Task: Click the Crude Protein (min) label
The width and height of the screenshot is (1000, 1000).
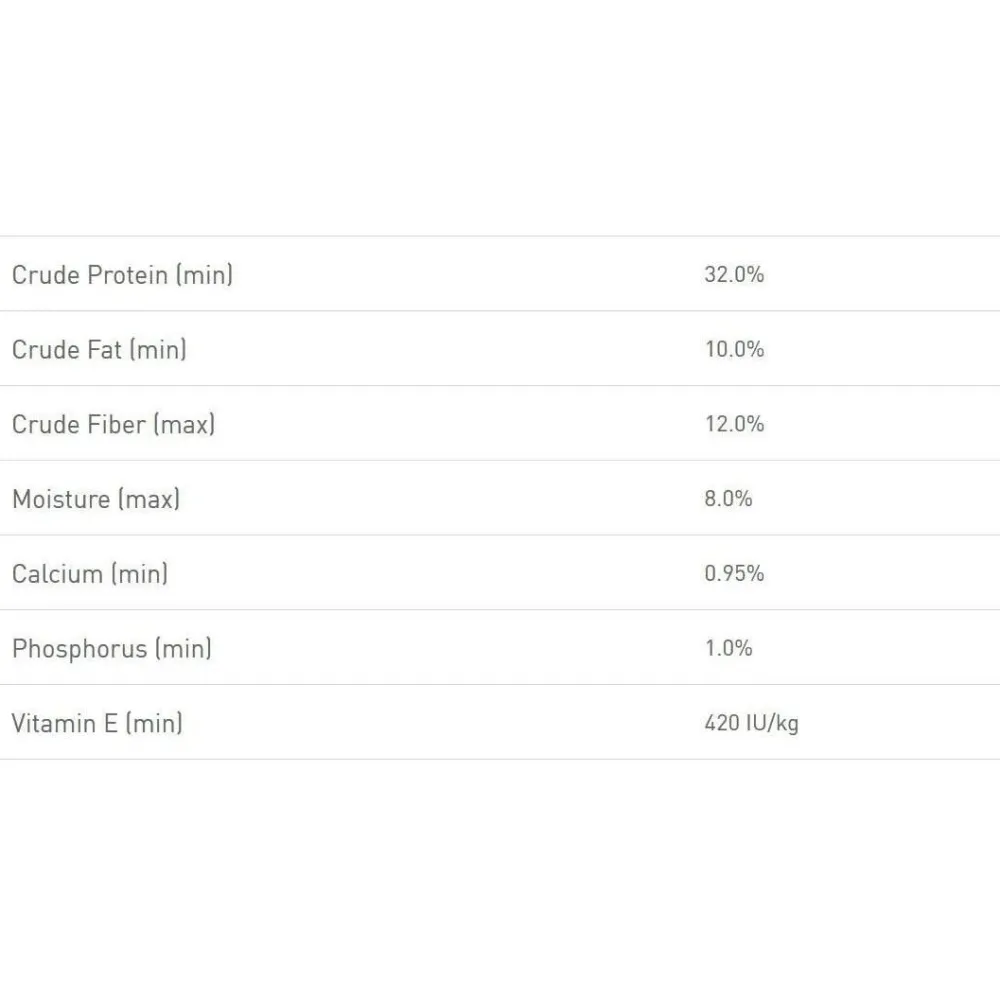Action: tap(122, 275)
